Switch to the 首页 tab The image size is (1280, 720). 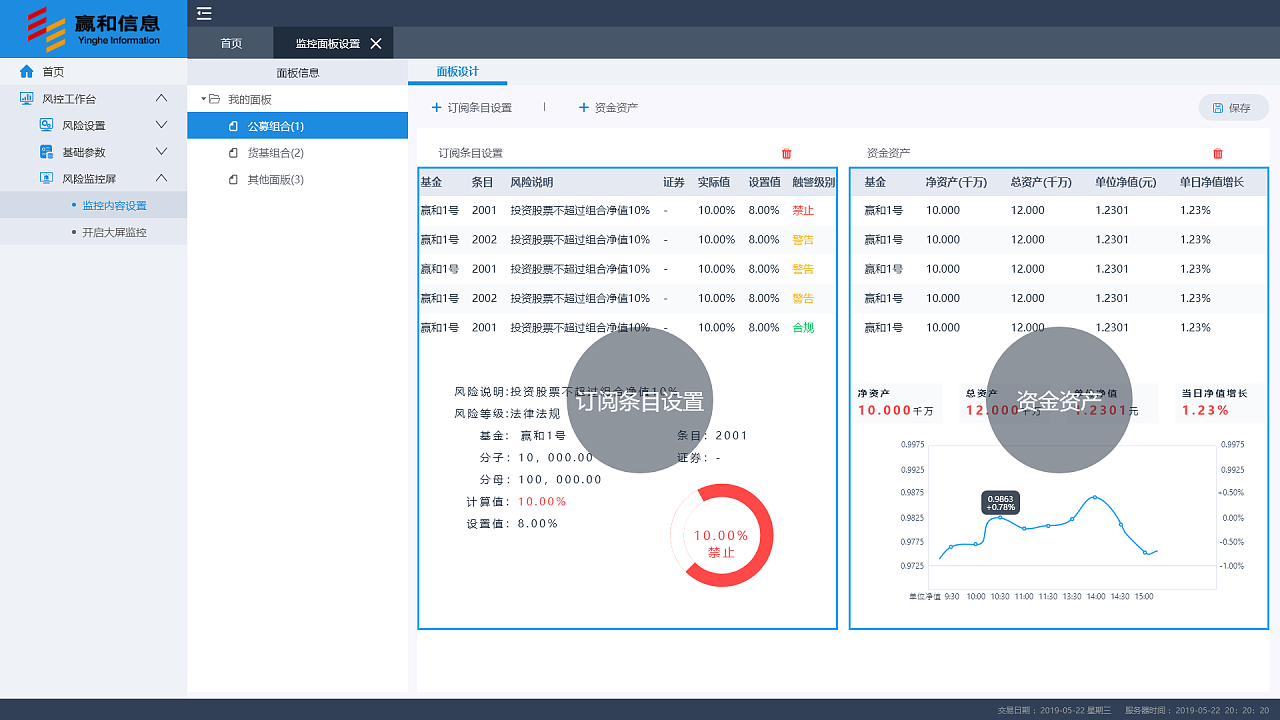coord(231,43)
